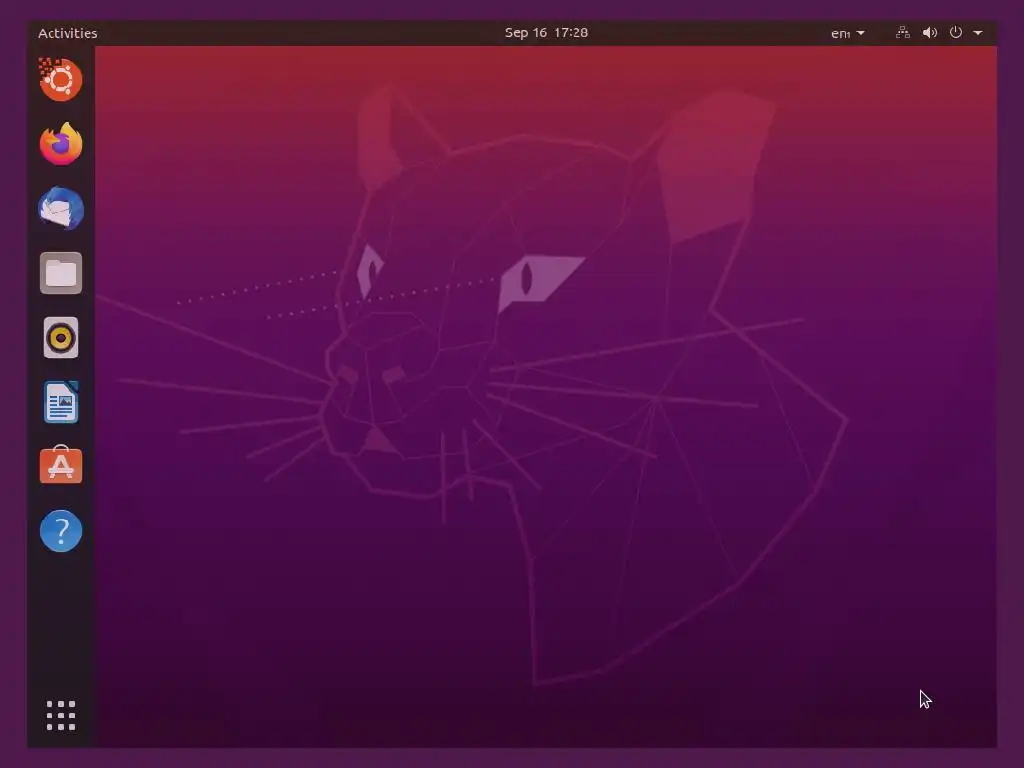Open the en keyboard layout dropdown

point(848,33)
